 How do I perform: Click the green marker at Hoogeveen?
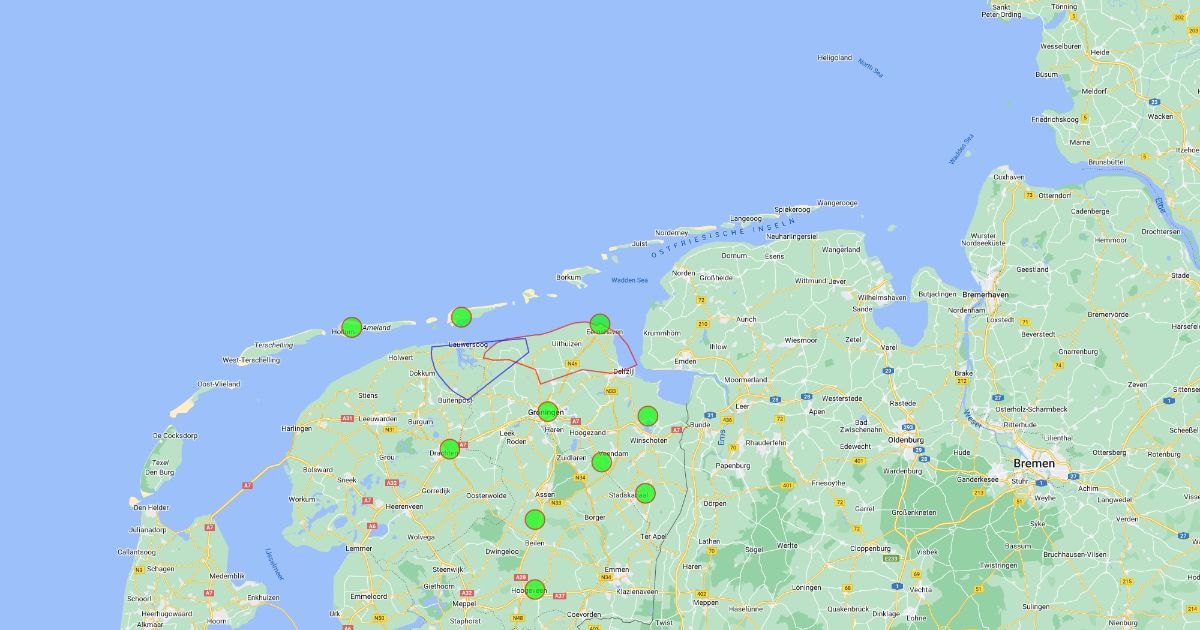[x=535, y=589]
